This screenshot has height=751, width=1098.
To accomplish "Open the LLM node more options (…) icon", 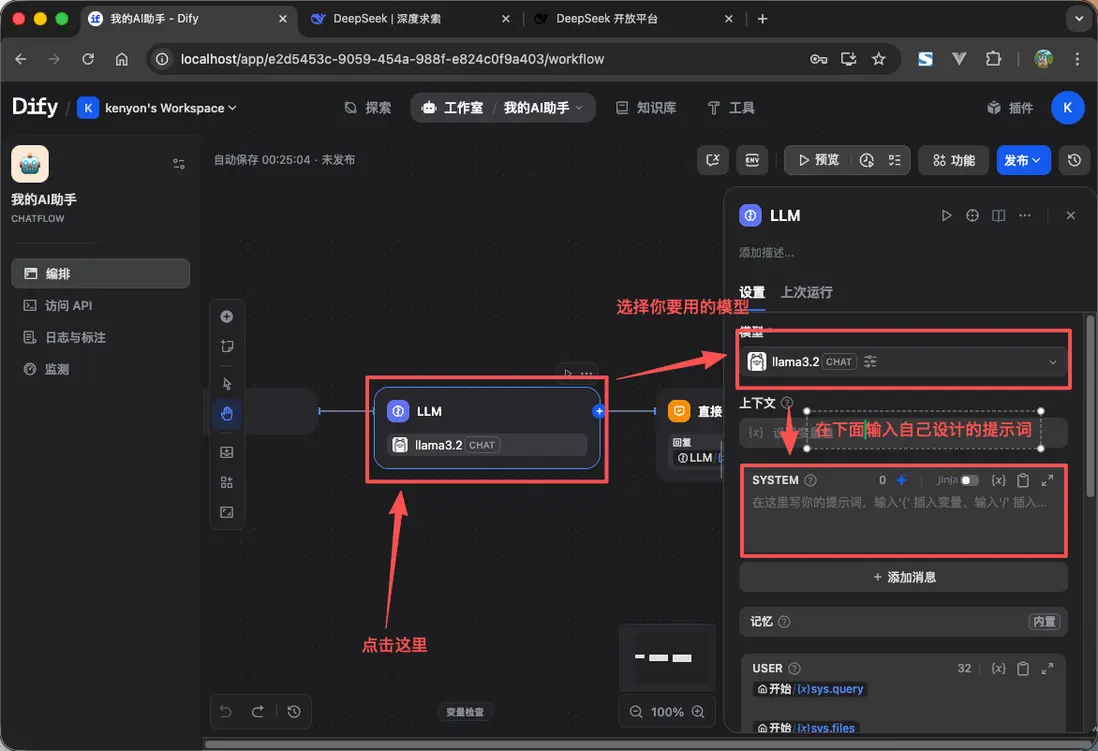I will click(1025, 215).
